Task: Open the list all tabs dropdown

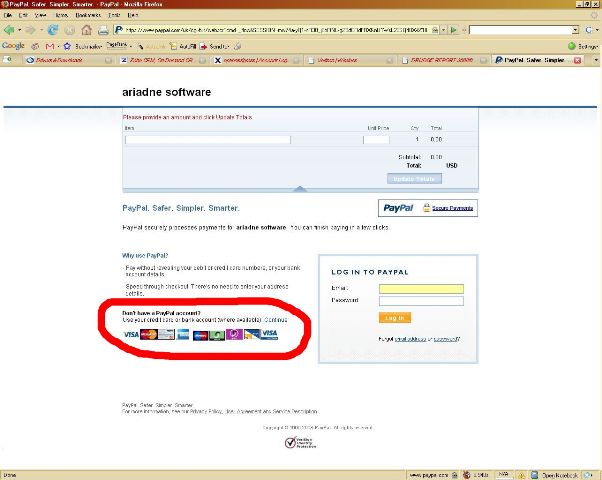Action: [x=596, y=60]
